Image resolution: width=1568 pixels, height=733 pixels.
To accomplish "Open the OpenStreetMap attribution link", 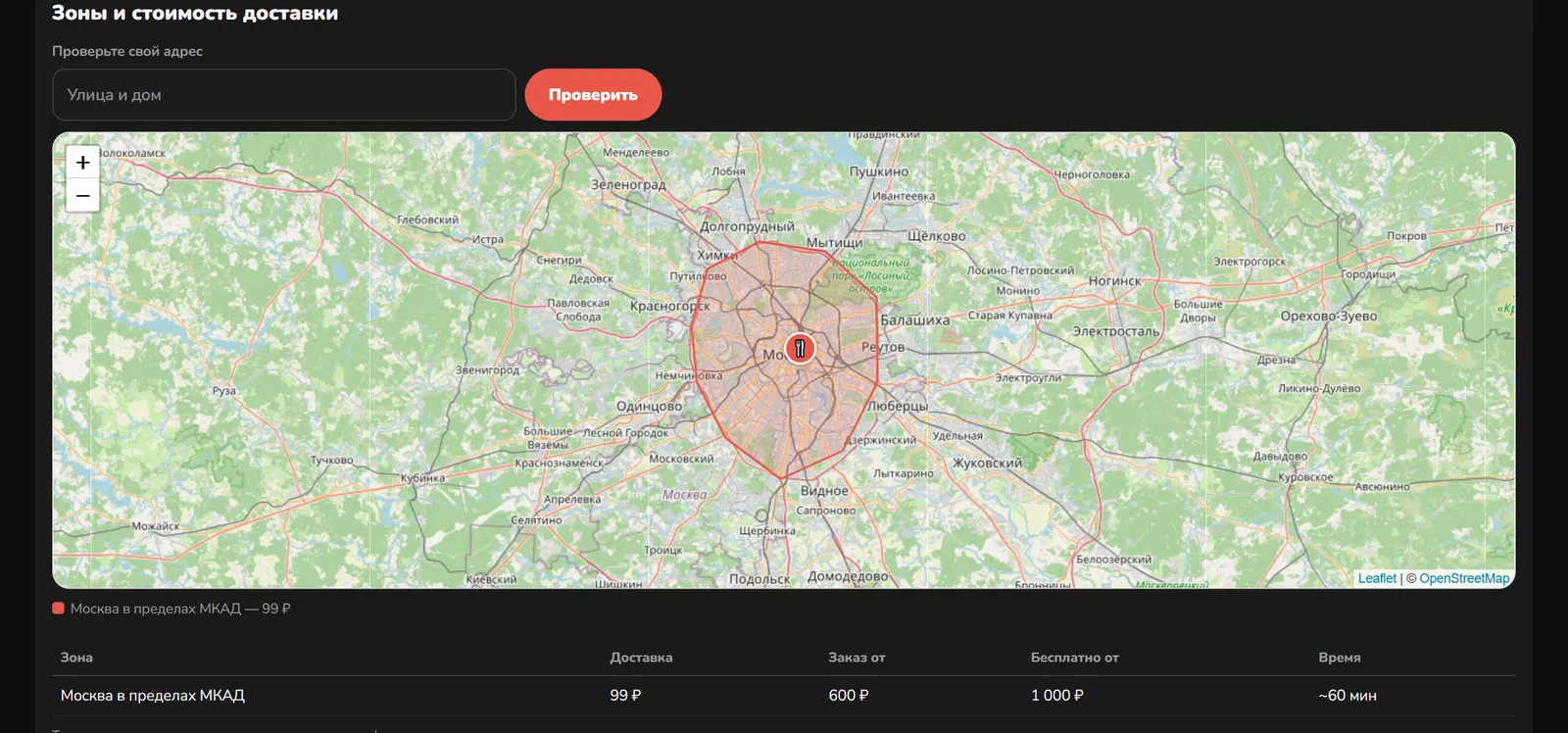I will point(1464,578).
